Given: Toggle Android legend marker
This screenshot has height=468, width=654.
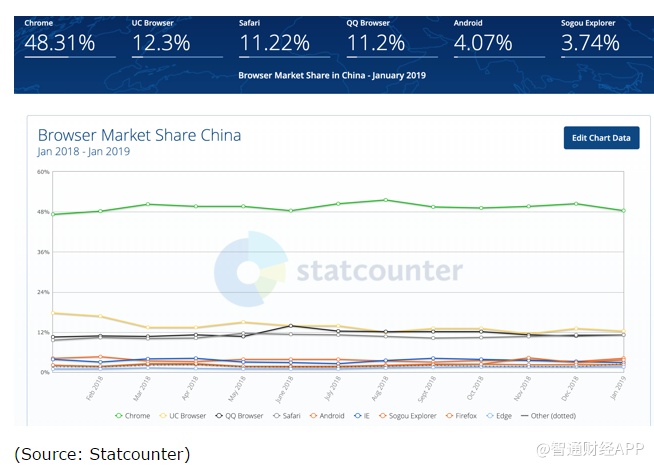Looking at the screenshot, I should 330,415.
